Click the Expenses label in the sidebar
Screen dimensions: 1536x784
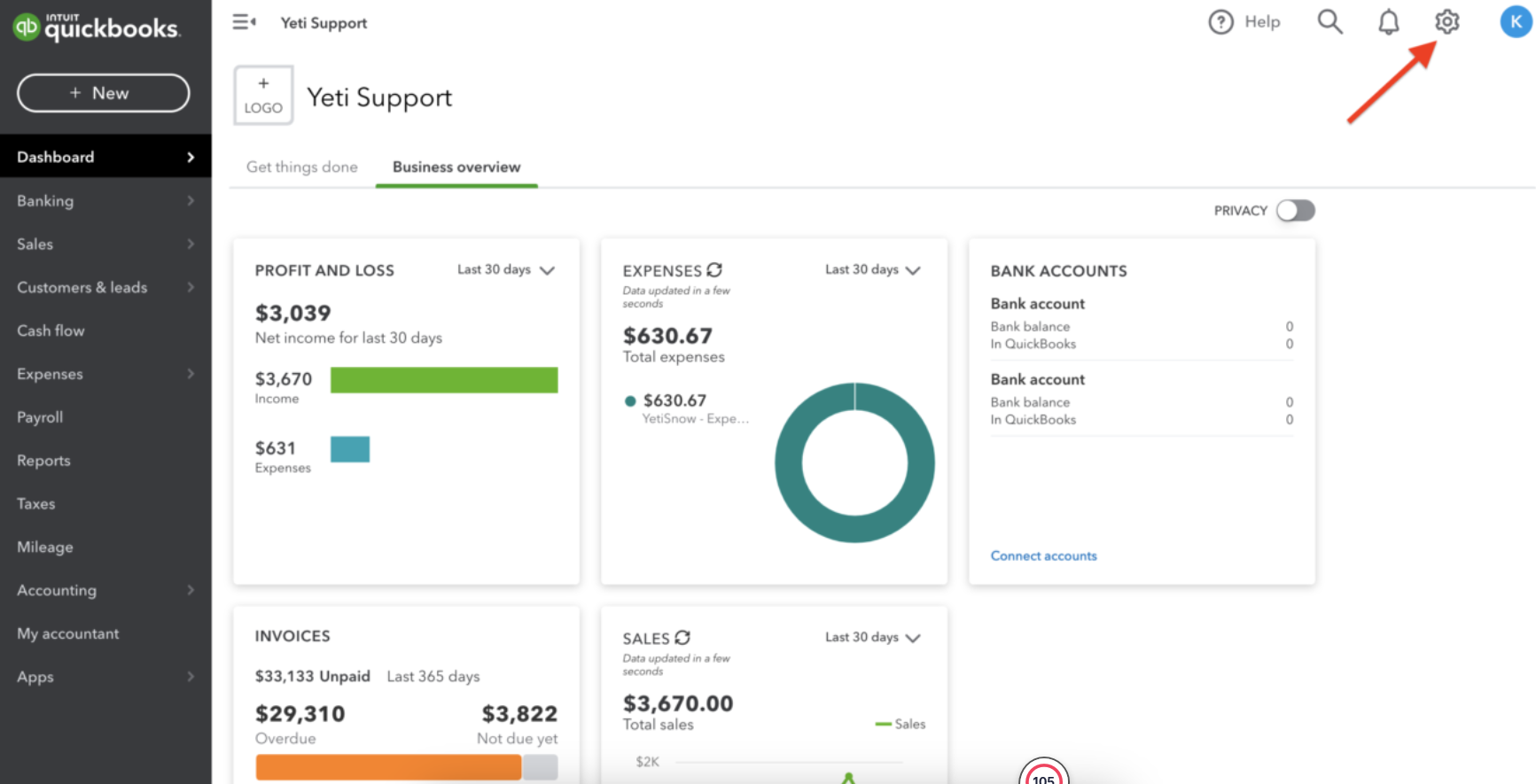(50, 374)
